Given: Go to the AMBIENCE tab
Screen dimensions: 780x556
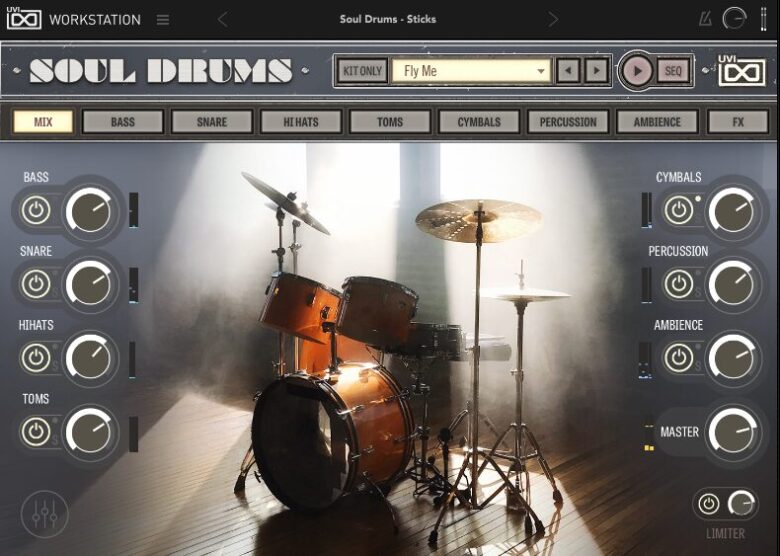Looking at the screenshot, I should (x=657, y=122).
